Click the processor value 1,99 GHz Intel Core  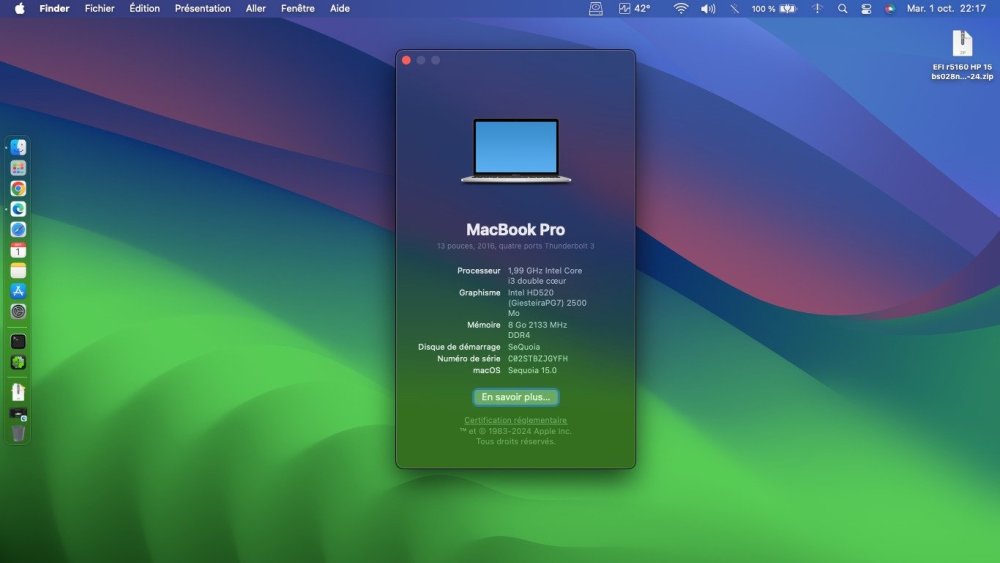coord(545,270)
